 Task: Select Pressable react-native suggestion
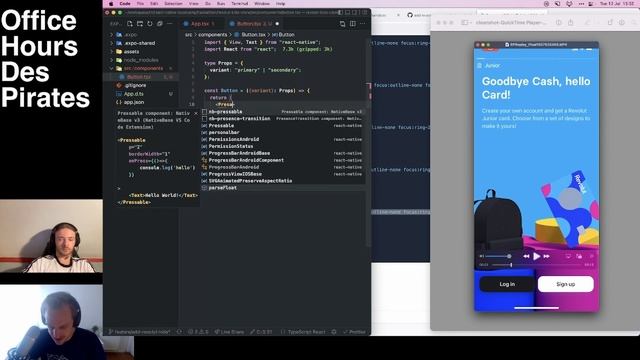pos(282,126)
